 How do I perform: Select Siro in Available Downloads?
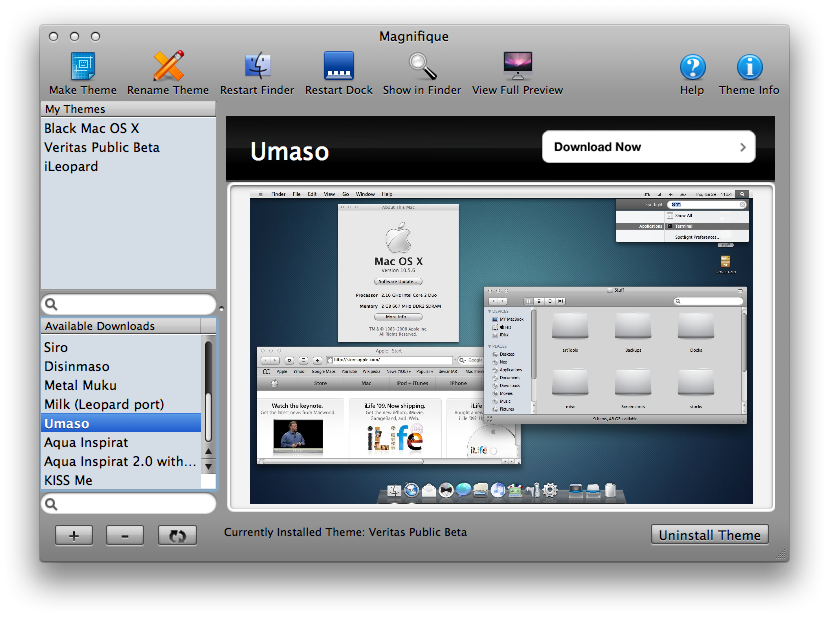point(121,347)
